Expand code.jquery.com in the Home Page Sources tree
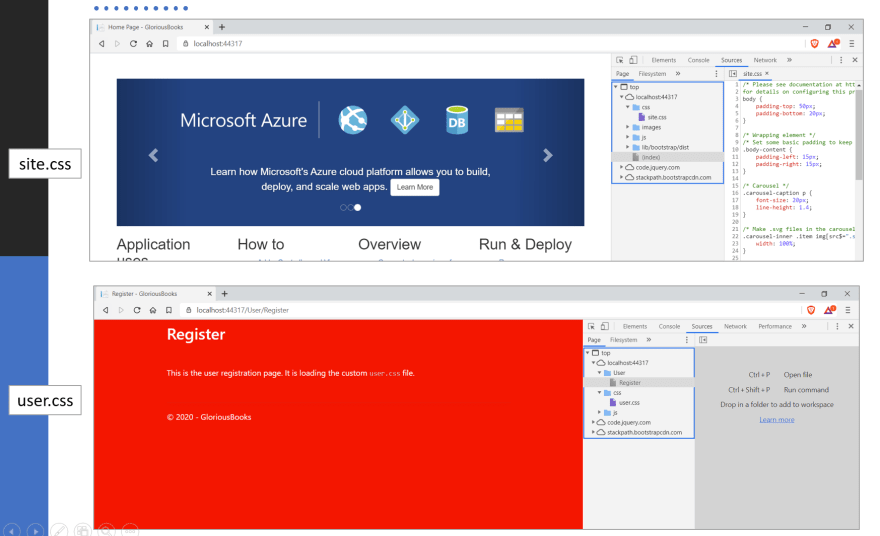Screen dimensions: 880x536 (x=622, y=167)
